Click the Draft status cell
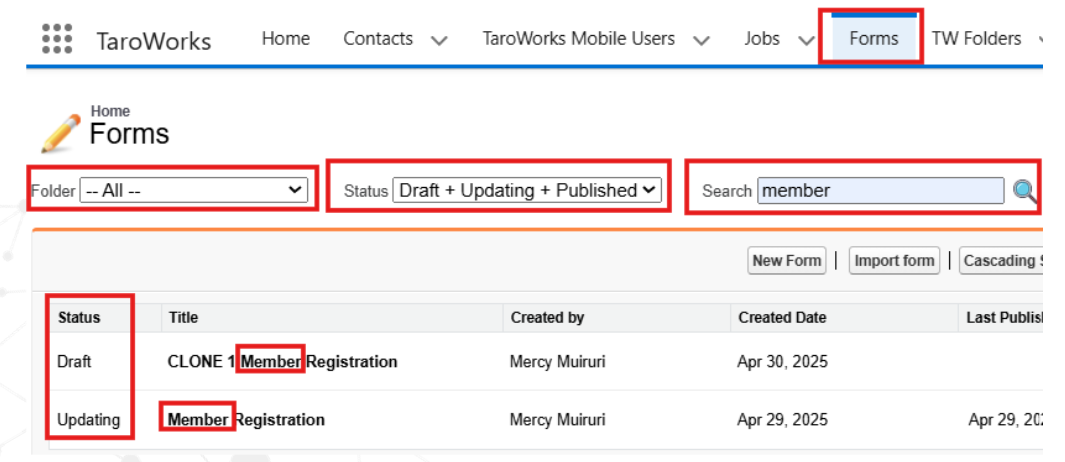Screen dimensions: 1065x462 pyautogui.click(x=74, y=361)
